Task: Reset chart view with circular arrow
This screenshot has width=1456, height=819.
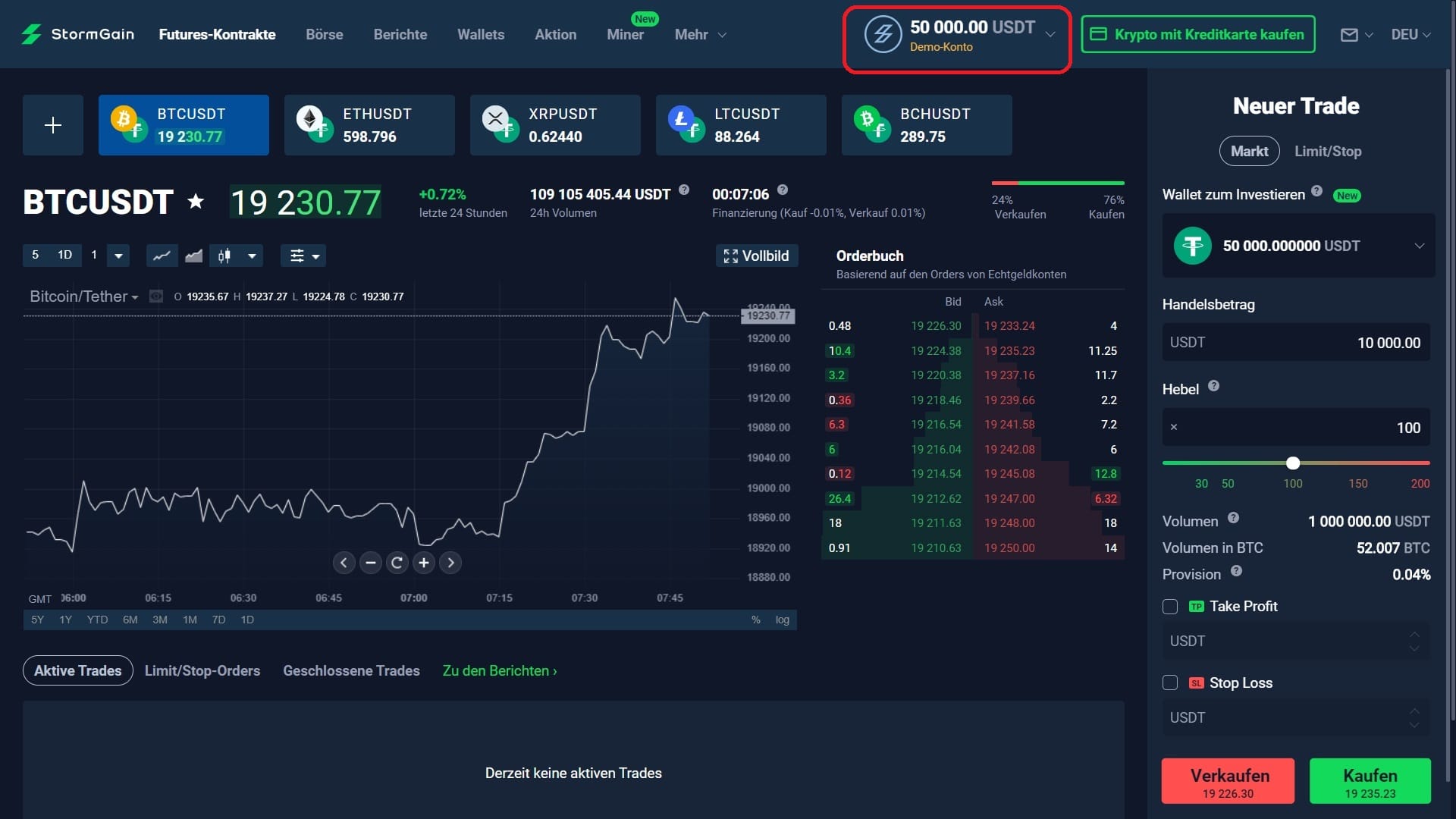Action: tap(397, 563)
